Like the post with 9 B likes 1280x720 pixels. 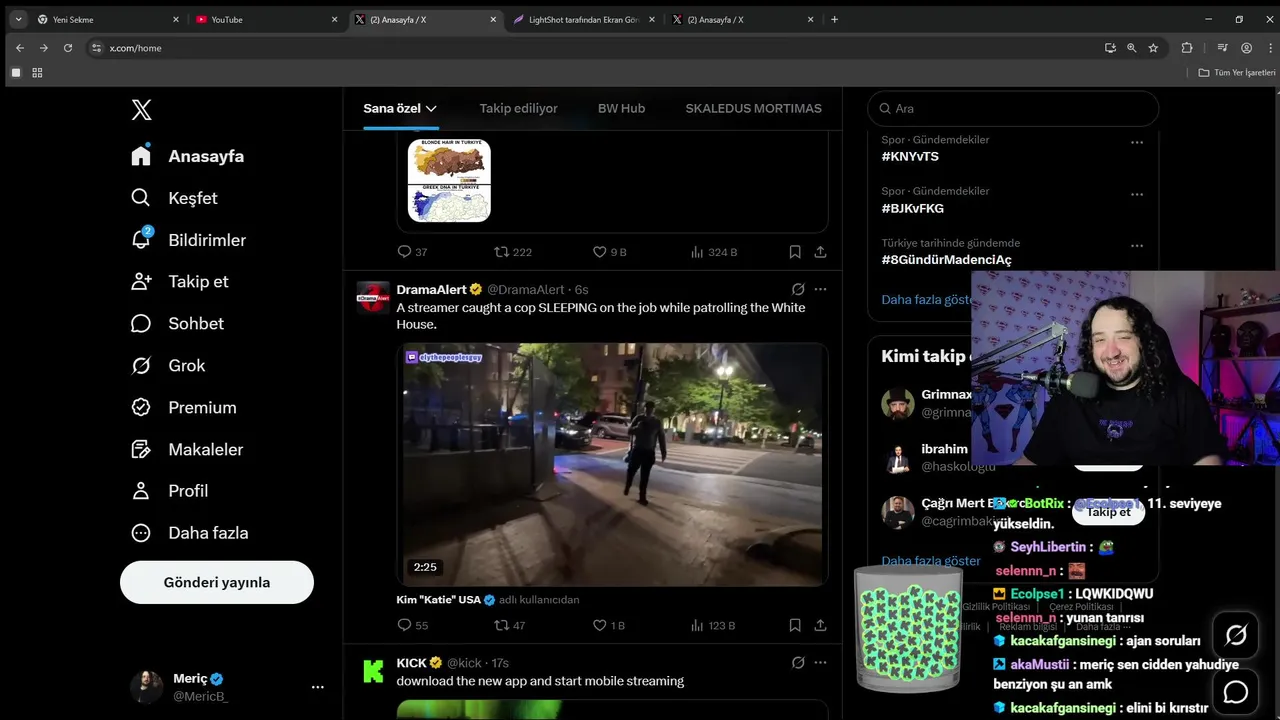click(x=609, y=252)
